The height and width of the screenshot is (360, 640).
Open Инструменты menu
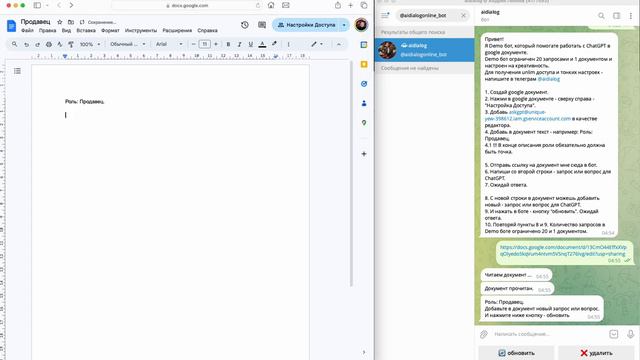141,31
